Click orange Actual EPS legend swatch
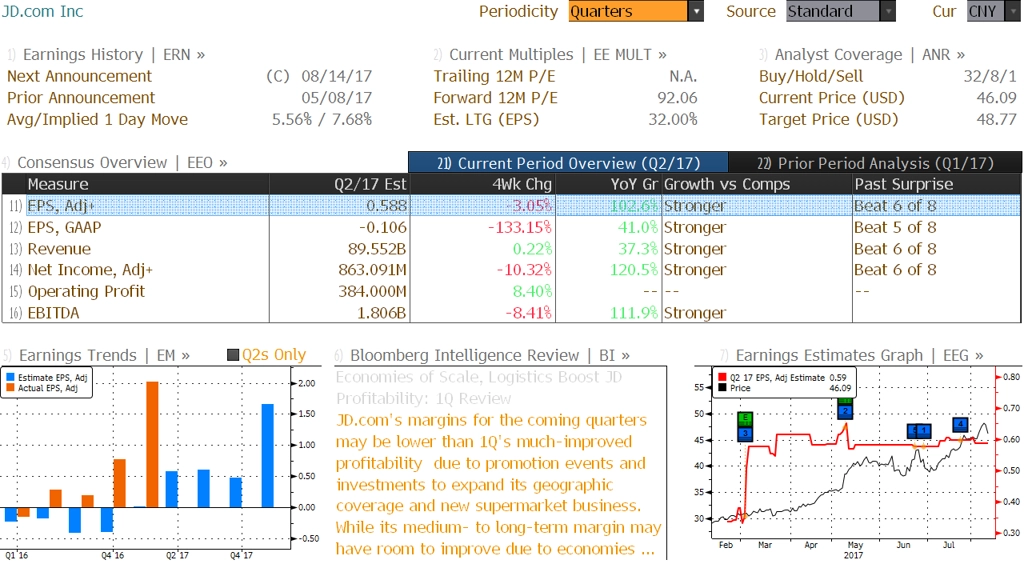The width and height of the screenshot is (1024, 564). pyautogui.click(x=10, y=388)
